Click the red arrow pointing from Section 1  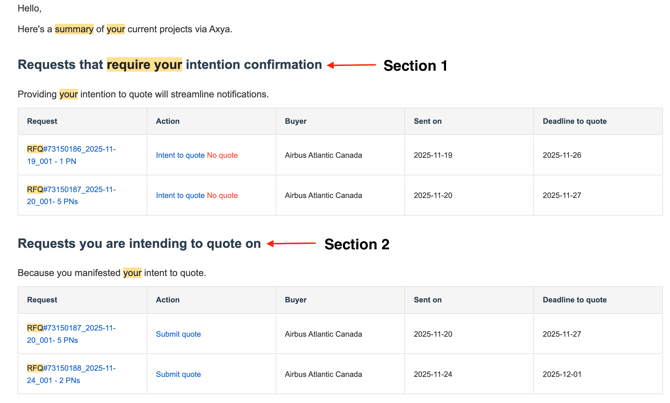tap(352, 66)
